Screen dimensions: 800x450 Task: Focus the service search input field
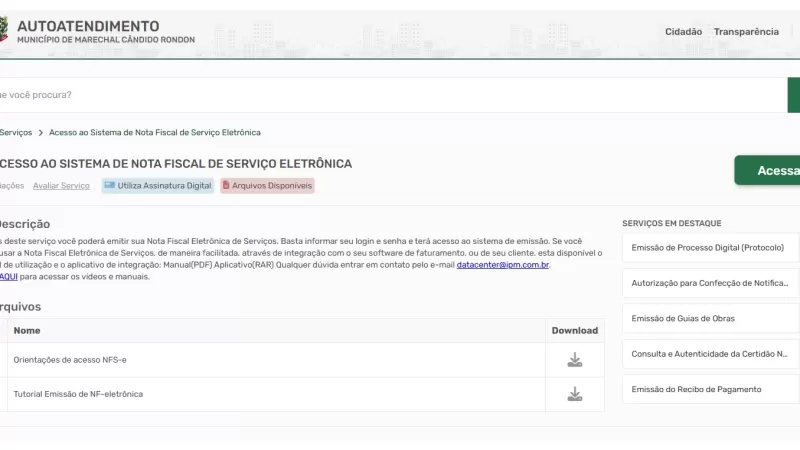tap(390, 95)
